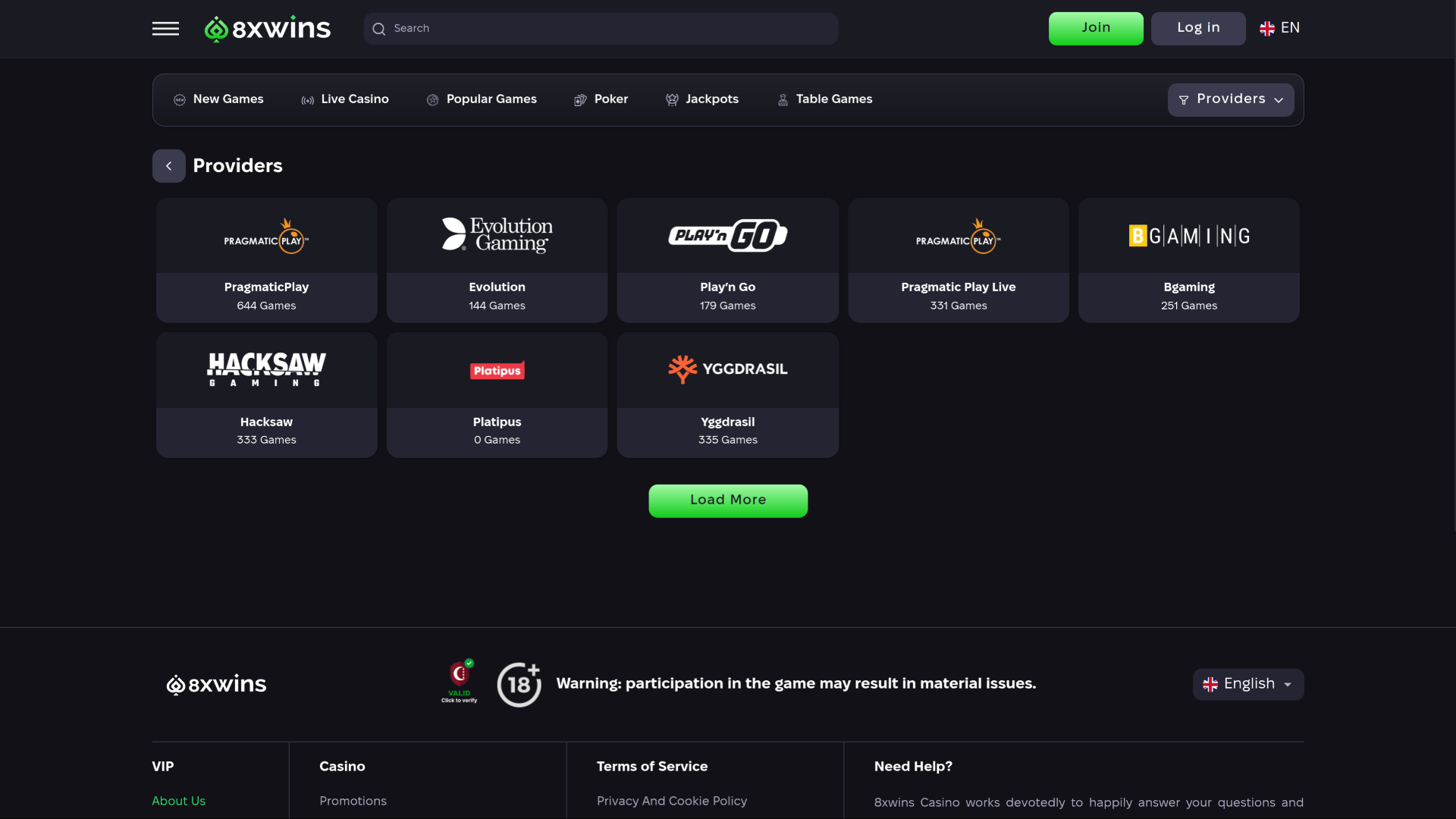Click the Terms of Service heading
The width and height of the screenshot is (1456, 819).
tap(652, 767)
